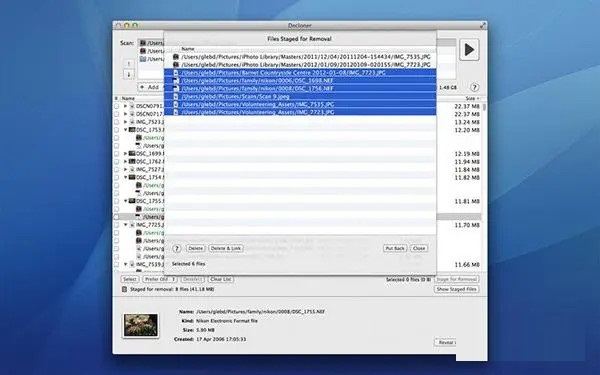Open the Prefer Old popup menu

[x=160, y=279]
